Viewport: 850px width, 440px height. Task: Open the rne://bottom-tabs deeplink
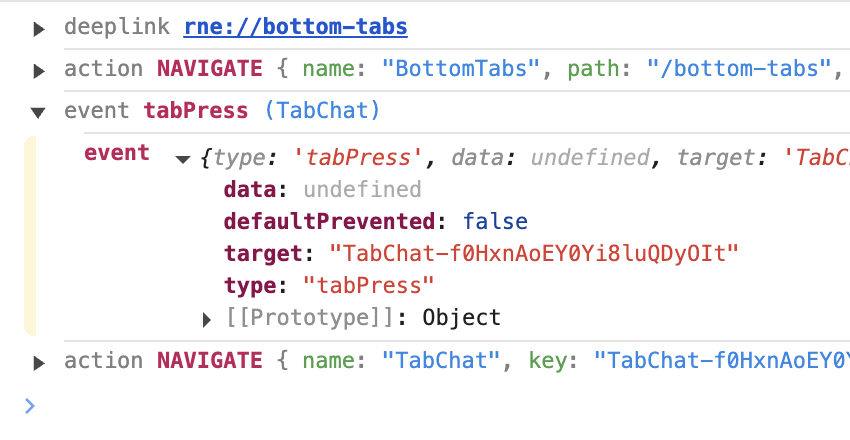coord(295,27)
